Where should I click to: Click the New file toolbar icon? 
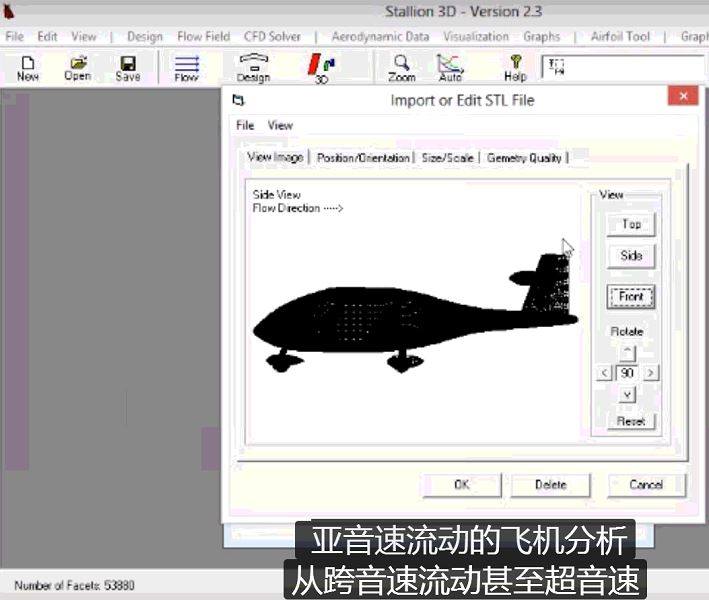tap(28, 67)
